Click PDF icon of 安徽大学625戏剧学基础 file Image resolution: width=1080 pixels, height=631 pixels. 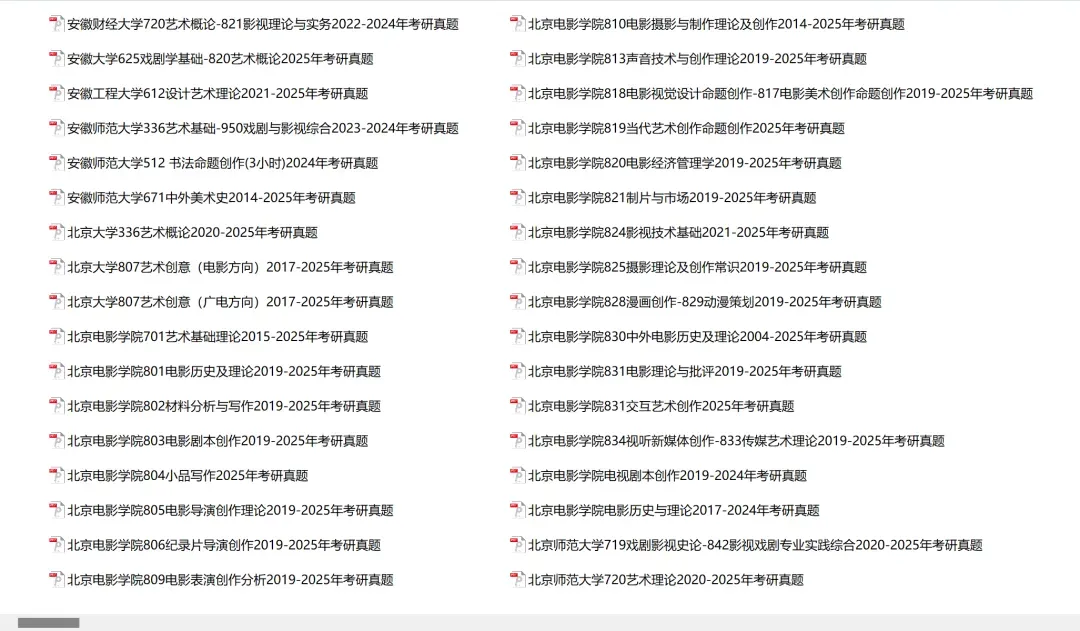(56, 59)
